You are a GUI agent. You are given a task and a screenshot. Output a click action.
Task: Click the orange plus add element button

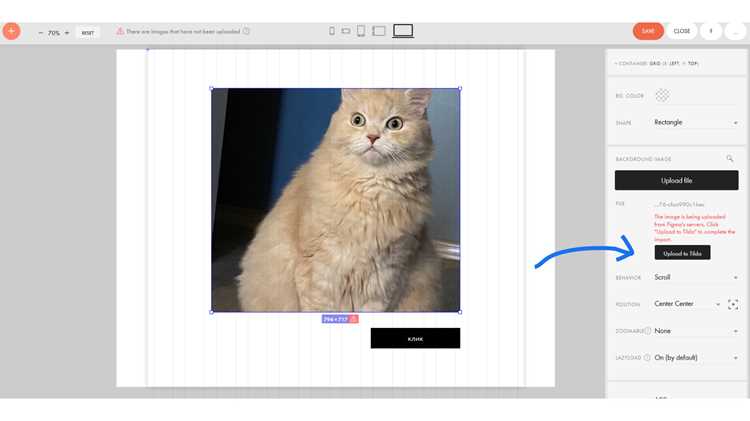tap(11, 31)
